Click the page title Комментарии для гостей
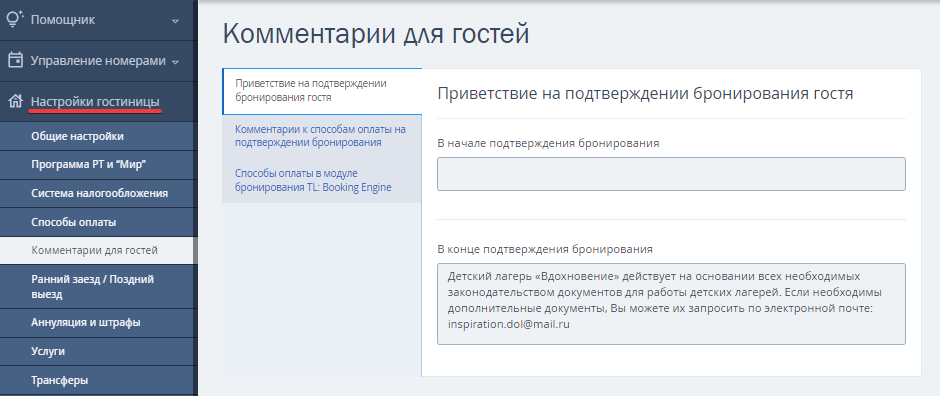The width and height of the screenshot is (940, 396). [376, 34]
